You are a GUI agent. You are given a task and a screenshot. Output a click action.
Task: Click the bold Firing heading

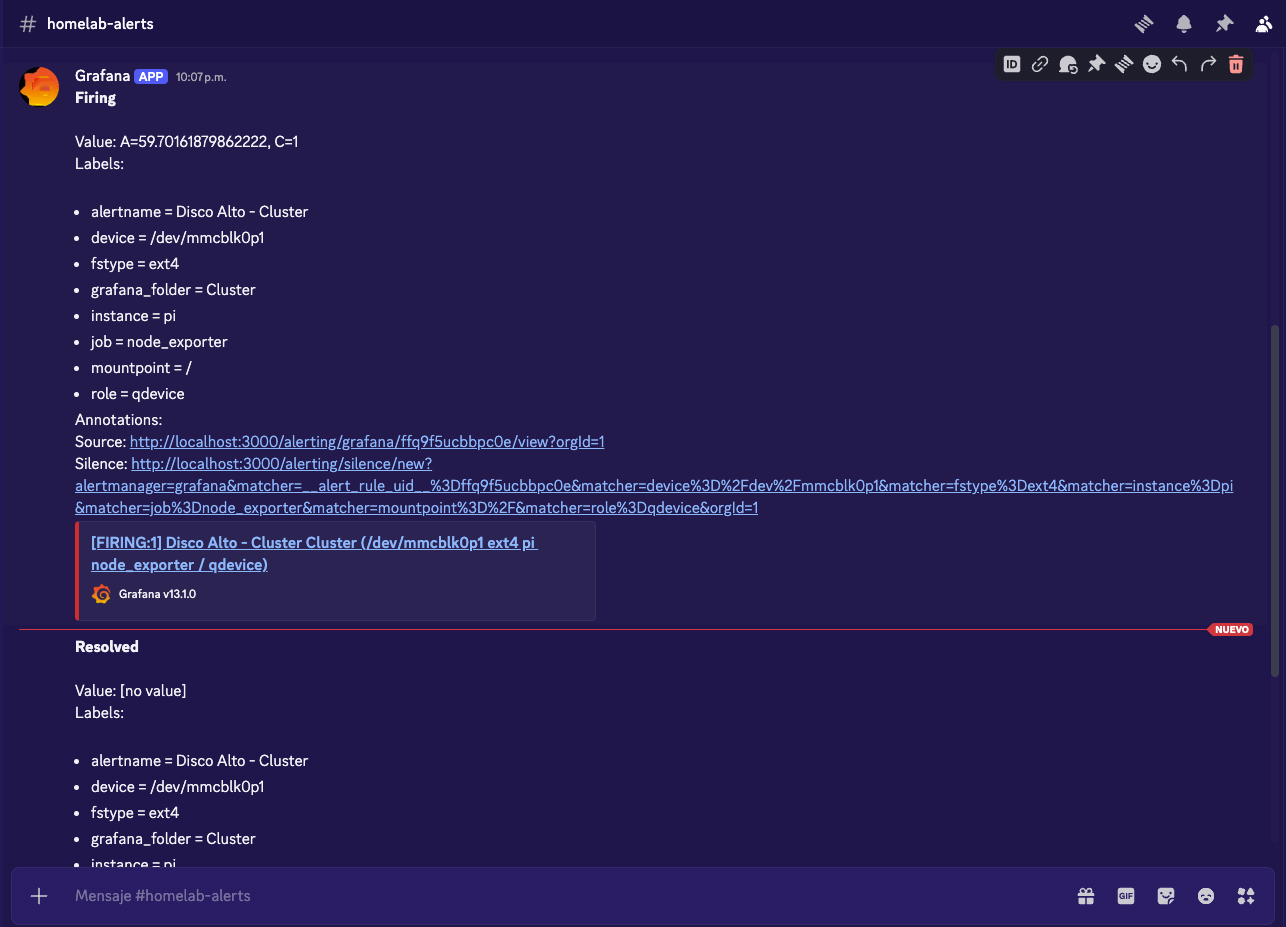(95, 98)
